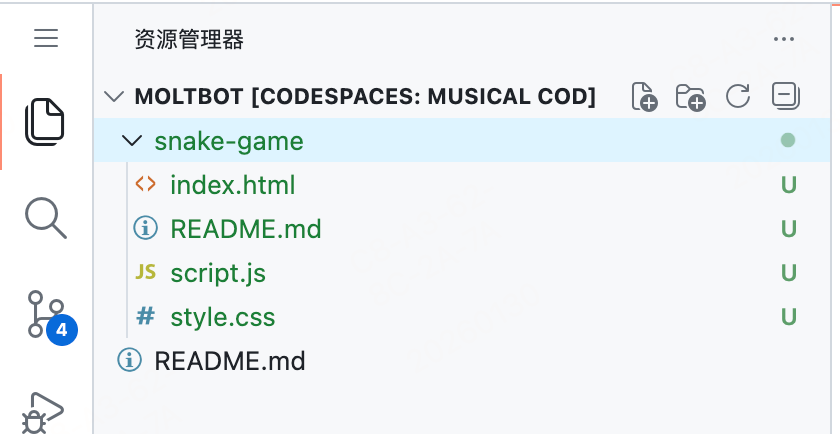The width and height of the screenshot is (840, 434).
Task: Open index.html in snake-game
Action: point(232,185)
